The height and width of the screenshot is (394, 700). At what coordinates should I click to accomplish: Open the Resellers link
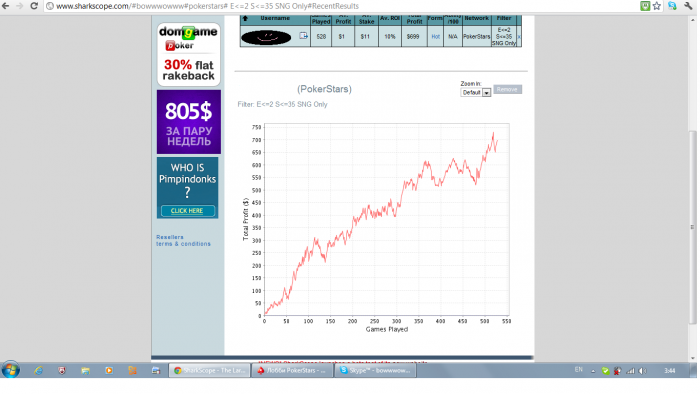point(170,237)
